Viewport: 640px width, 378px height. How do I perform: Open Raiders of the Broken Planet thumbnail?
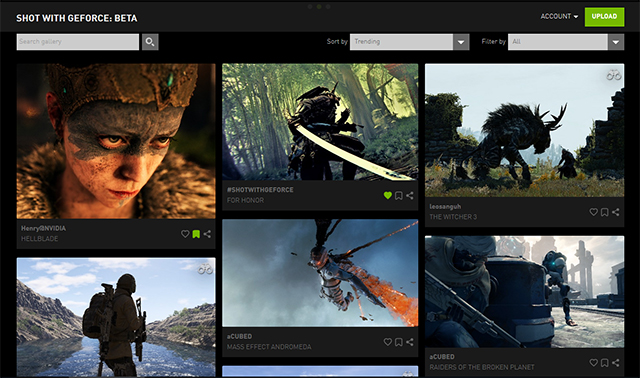[524, 291]
